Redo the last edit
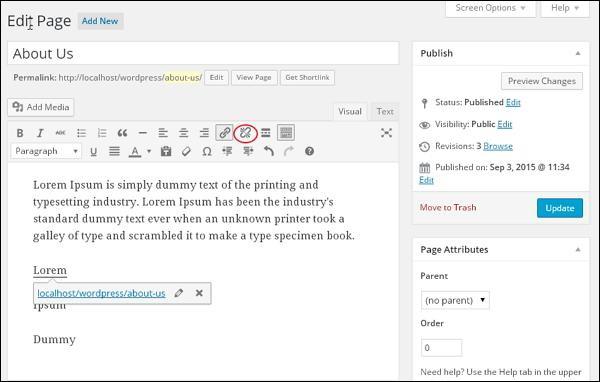The image size is (600, 382). tap(289, 152)
